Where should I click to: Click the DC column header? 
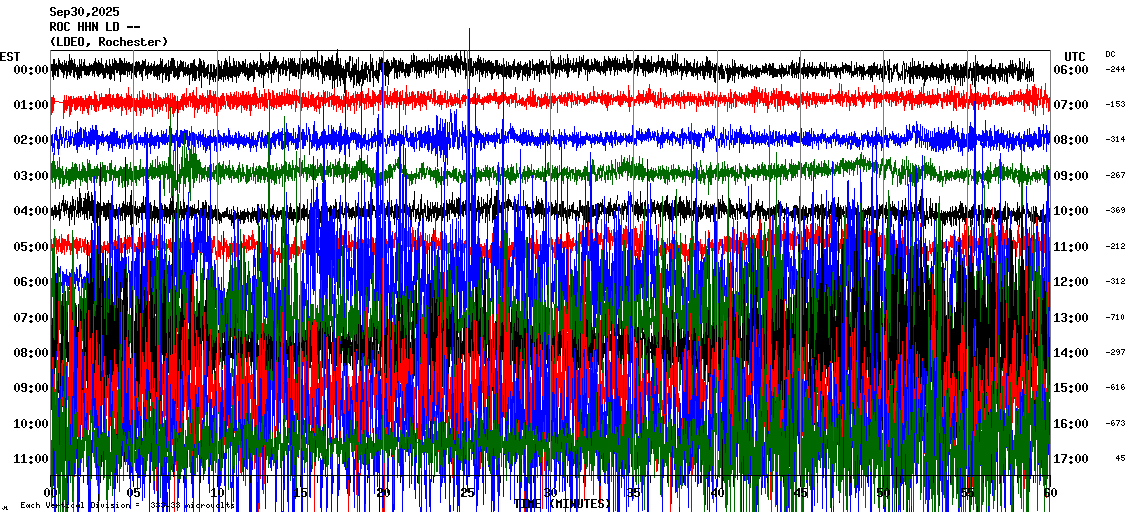pos(1110,54)
